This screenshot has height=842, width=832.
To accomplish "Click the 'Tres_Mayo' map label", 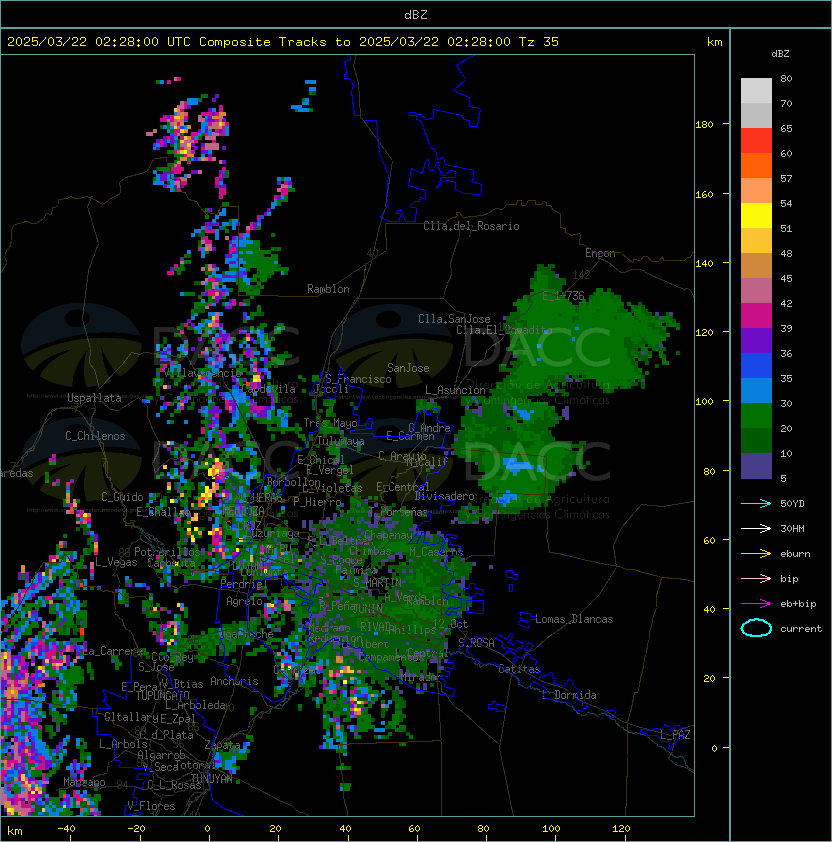I will pos(330,423).
